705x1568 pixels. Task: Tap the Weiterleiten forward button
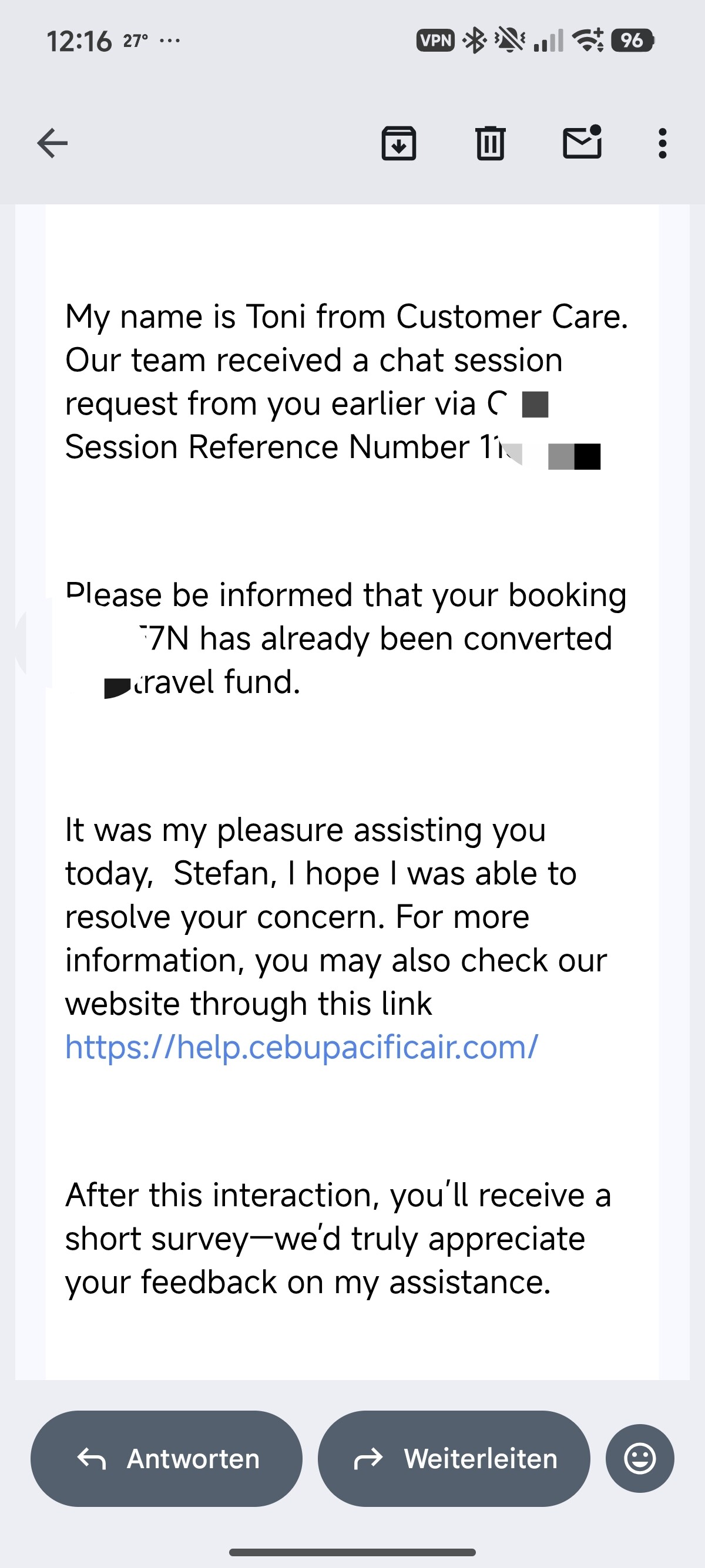[x=454, y=1458]
